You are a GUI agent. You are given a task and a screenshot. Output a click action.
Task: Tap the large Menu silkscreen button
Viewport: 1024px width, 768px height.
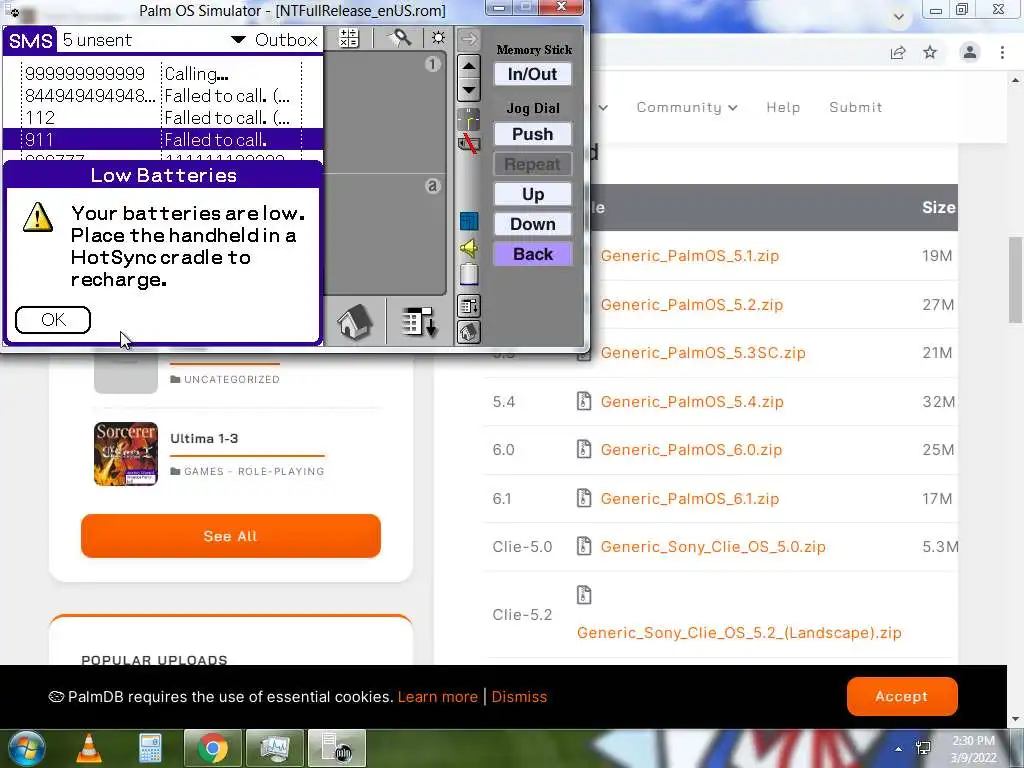pos(418,321)
